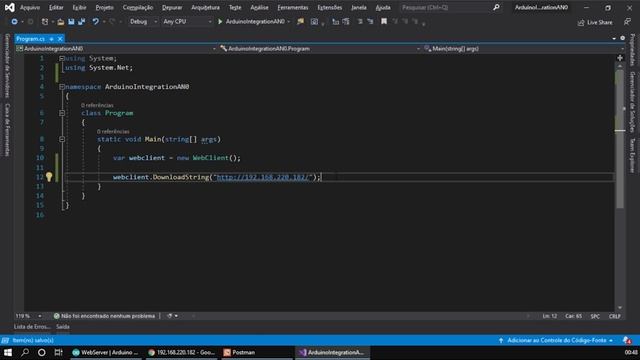The width and height of the screenshot is (640, 360).
Task: Click the http://192.168.220.182/ URL in code
Action: (263, 177)
